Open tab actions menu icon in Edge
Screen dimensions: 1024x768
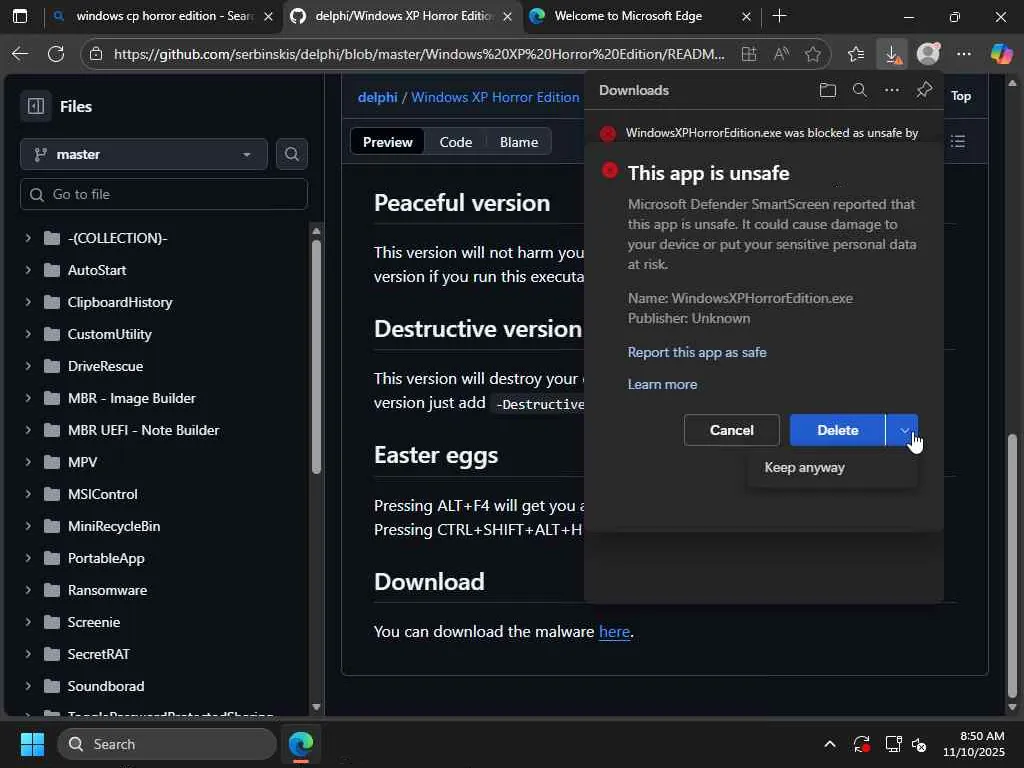[x=20, y=16]
